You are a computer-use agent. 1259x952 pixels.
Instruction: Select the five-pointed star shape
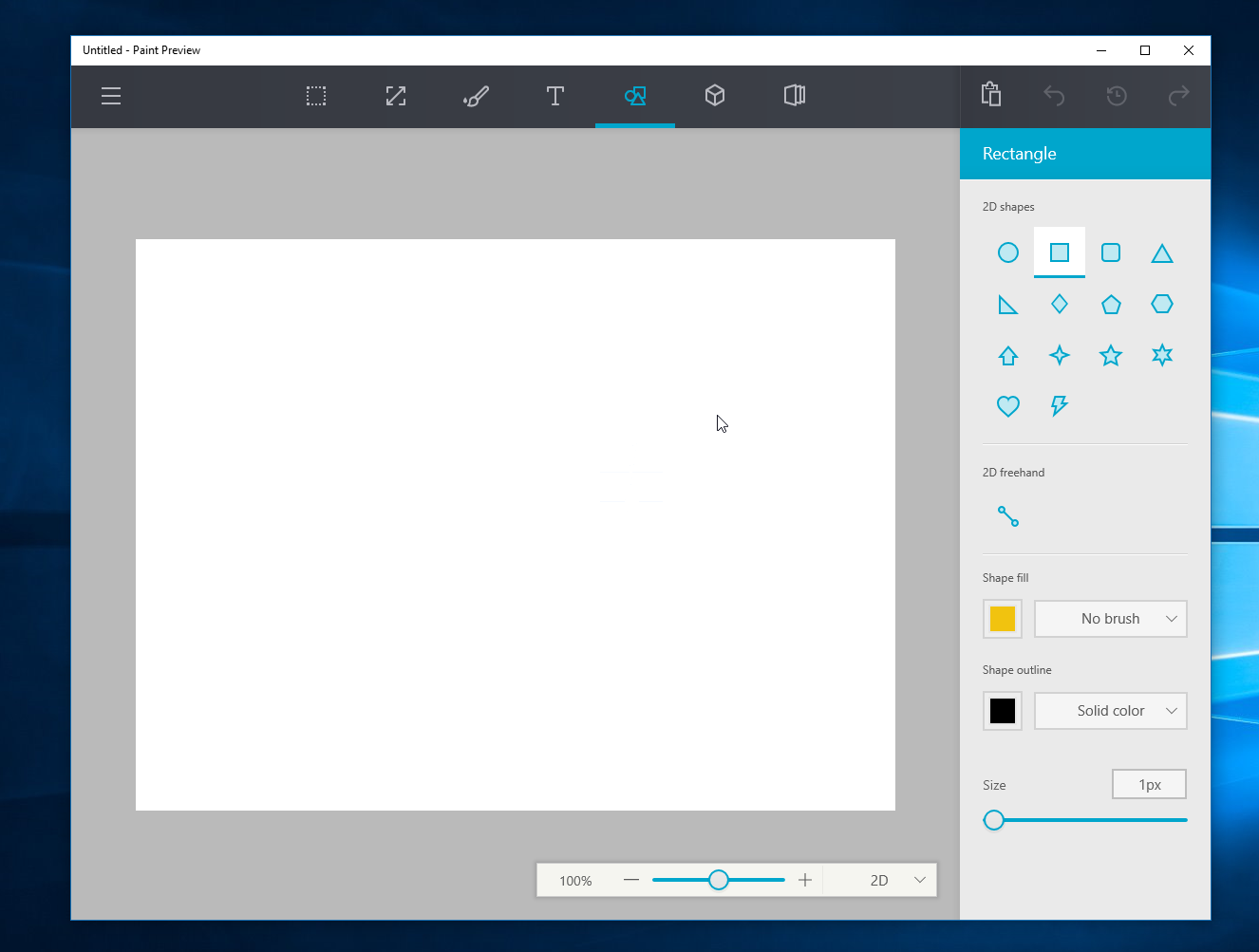(1110, 355)
